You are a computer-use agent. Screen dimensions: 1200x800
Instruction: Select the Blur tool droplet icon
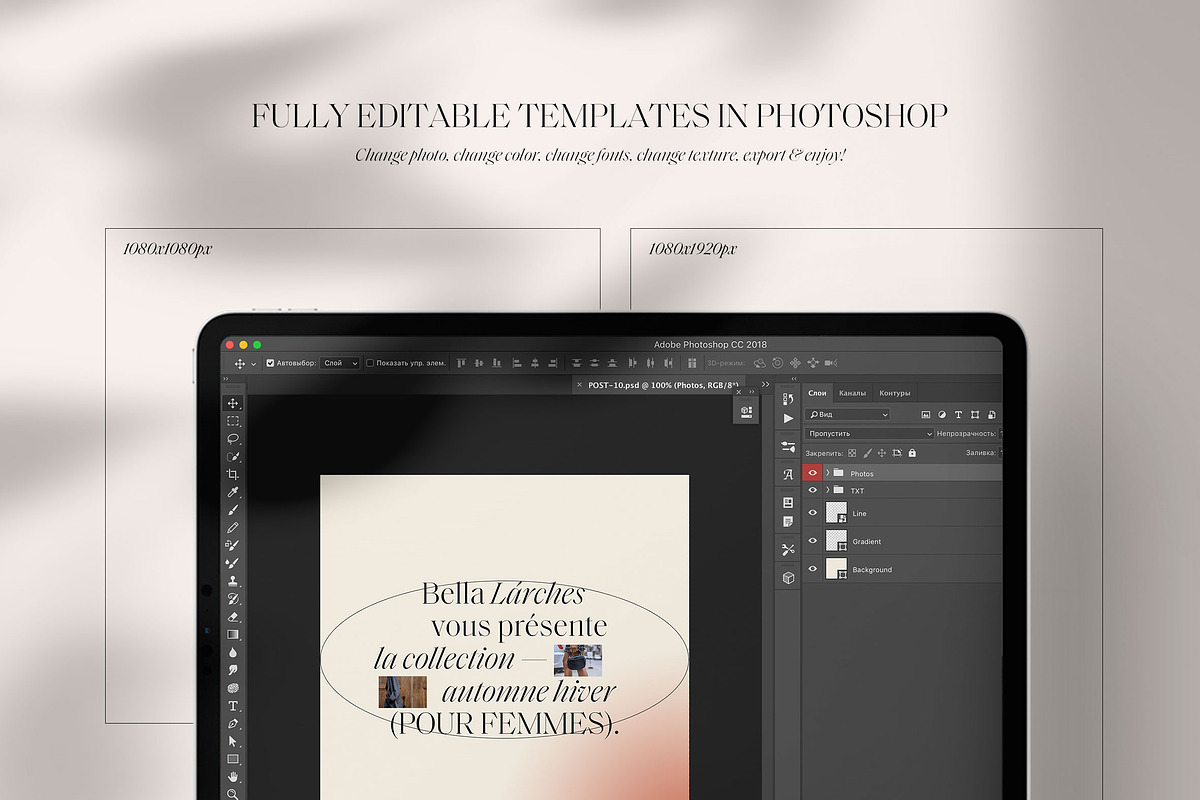[x=233, y=652]
